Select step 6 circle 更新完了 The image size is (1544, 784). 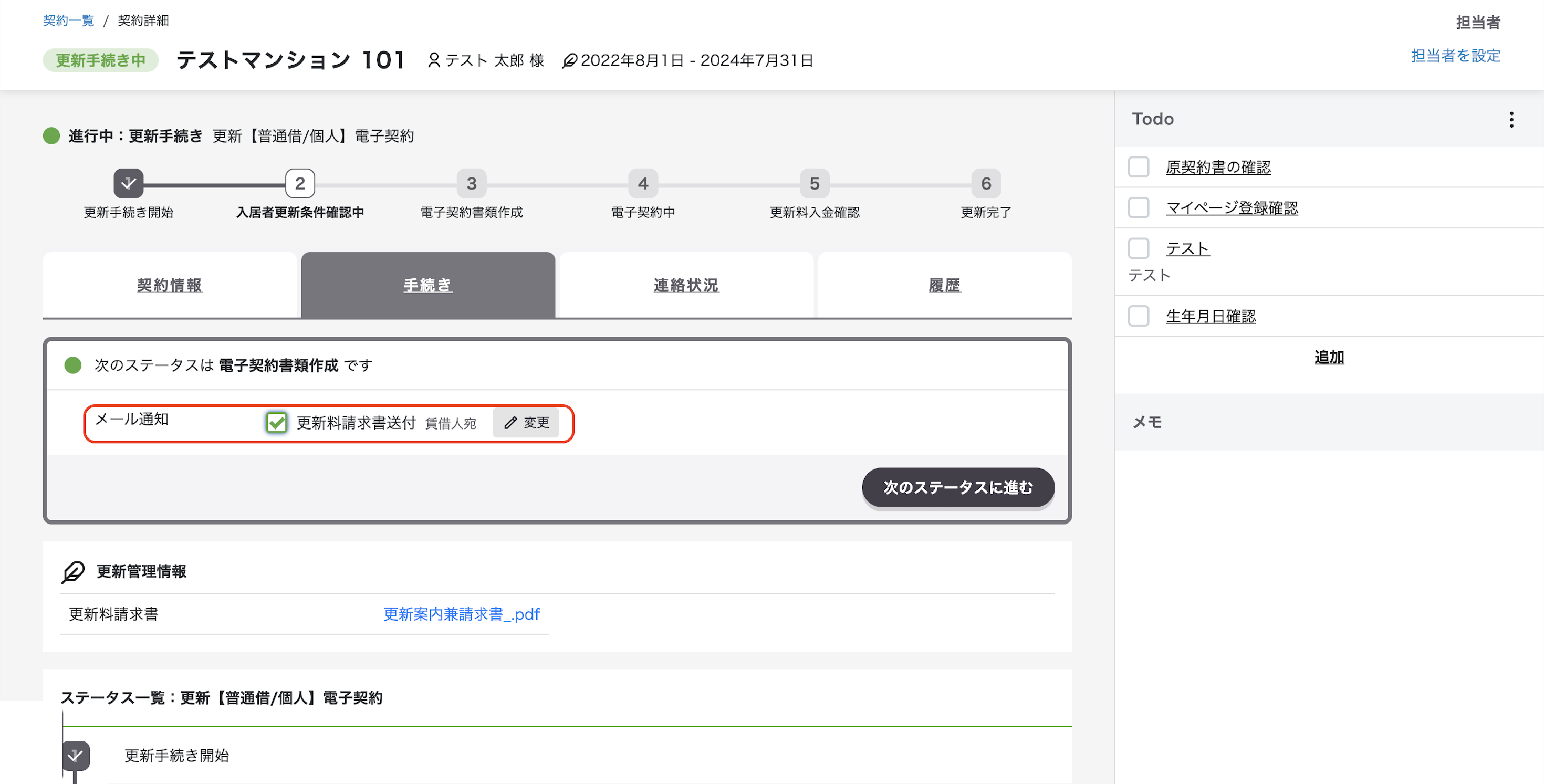pos(986,183)
